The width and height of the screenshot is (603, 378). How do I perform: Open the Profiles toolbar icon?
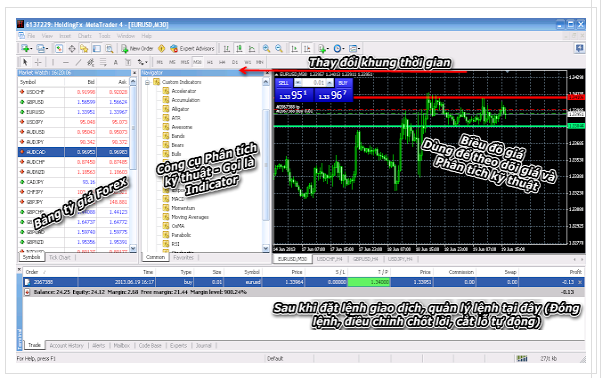42,48
